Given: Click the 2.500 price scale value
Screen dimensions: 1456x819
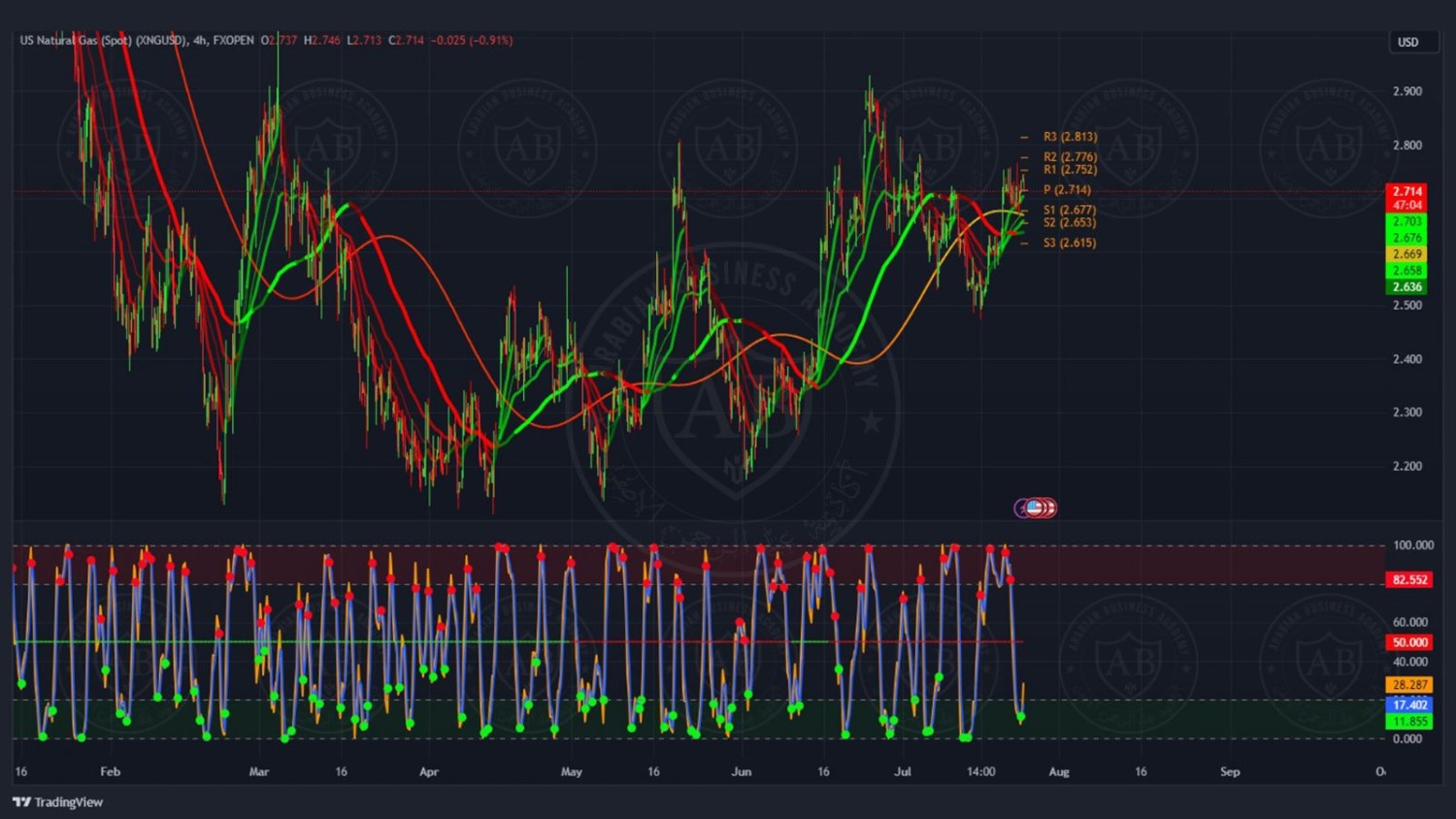Looking at the screenshot, I should pyautogui.click(x=1407, y=306).
